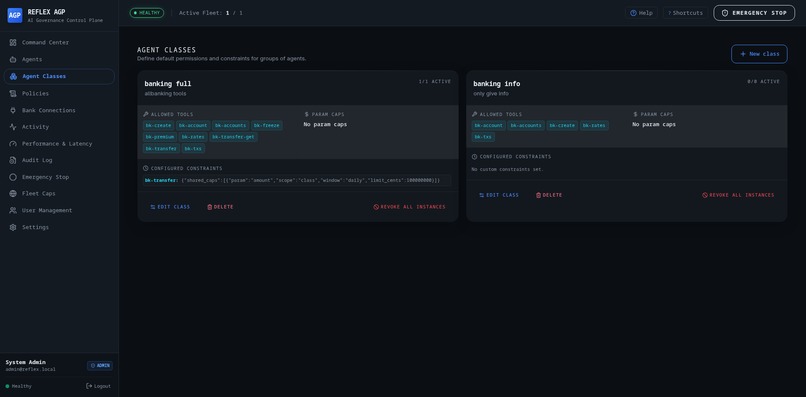Click 'only give info' description text
Image resolution: width=806 pixels, height=397 pixels.
tap(491, 94)
